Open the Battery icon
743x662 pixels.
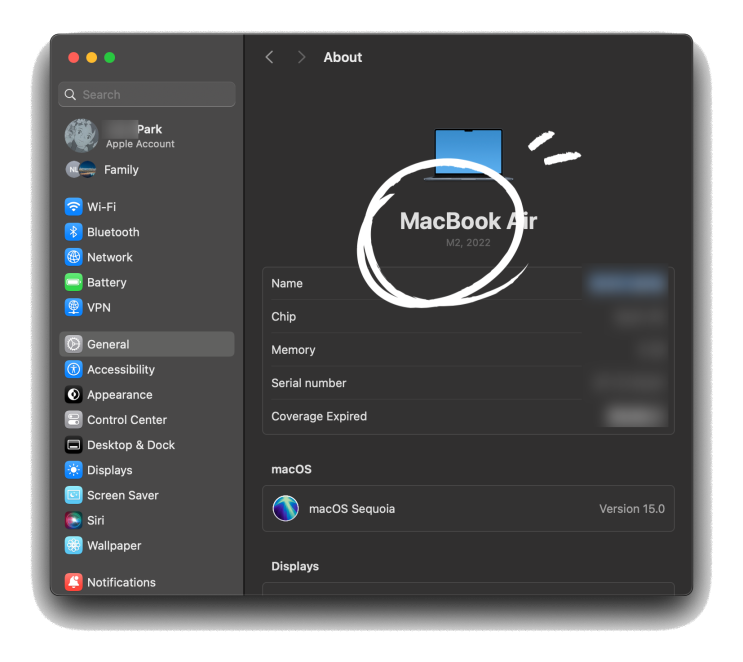(x=73, y=282)
